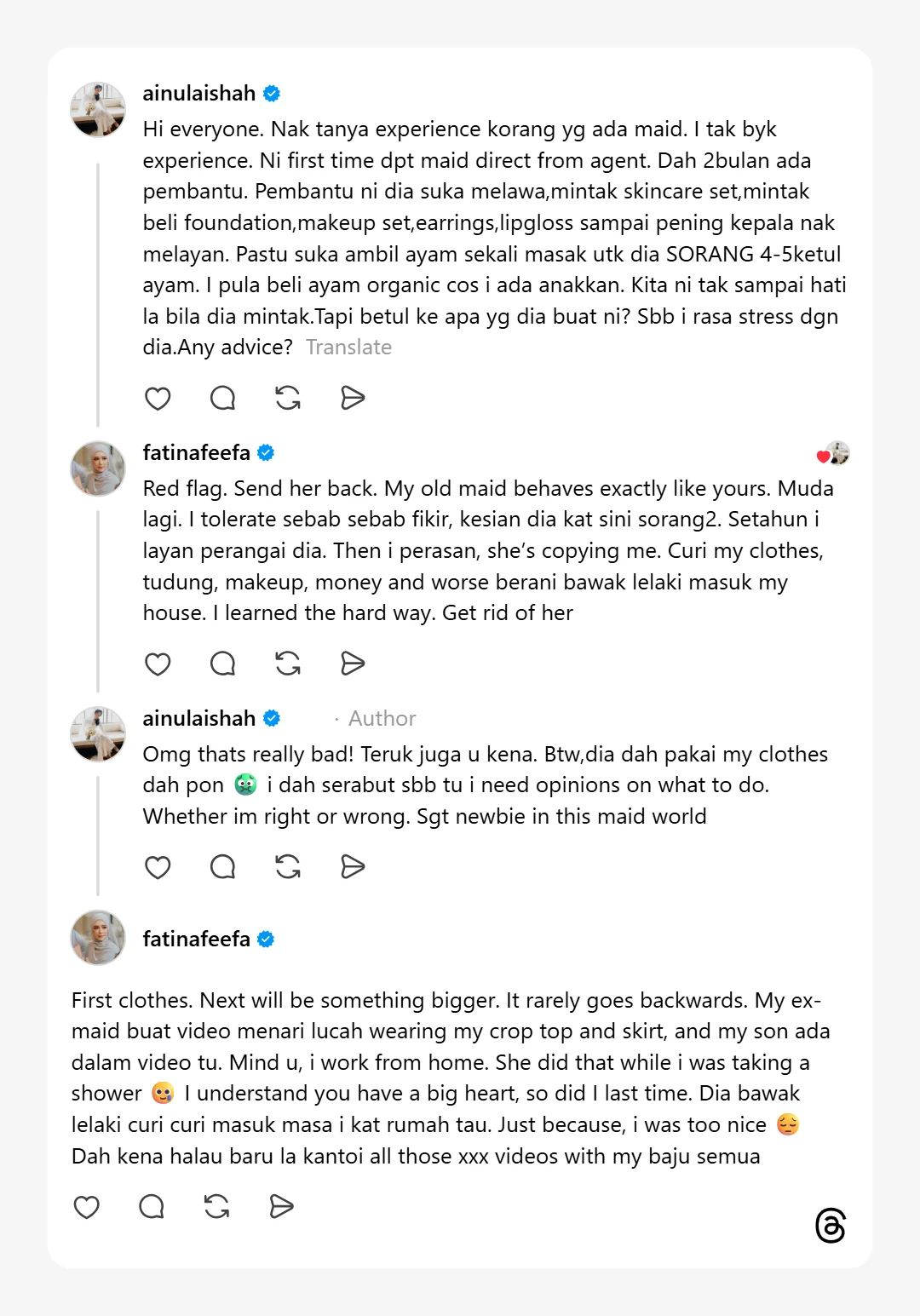Viewport: 920px width, 1316px height.
Task: Like fatinafeefa's 'First clothes' reply
Action: click(x=87, y=1207)
